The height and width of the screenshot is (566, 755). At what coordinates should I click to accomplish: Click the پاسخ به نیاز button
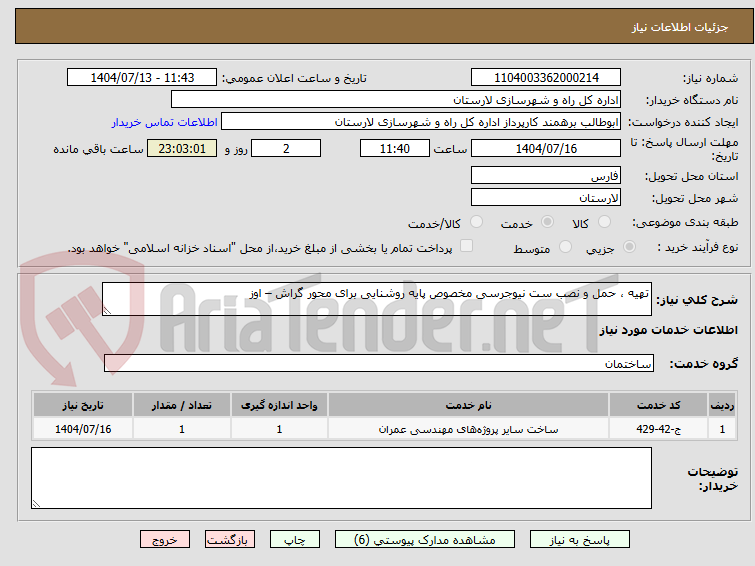tap(580, 540)
